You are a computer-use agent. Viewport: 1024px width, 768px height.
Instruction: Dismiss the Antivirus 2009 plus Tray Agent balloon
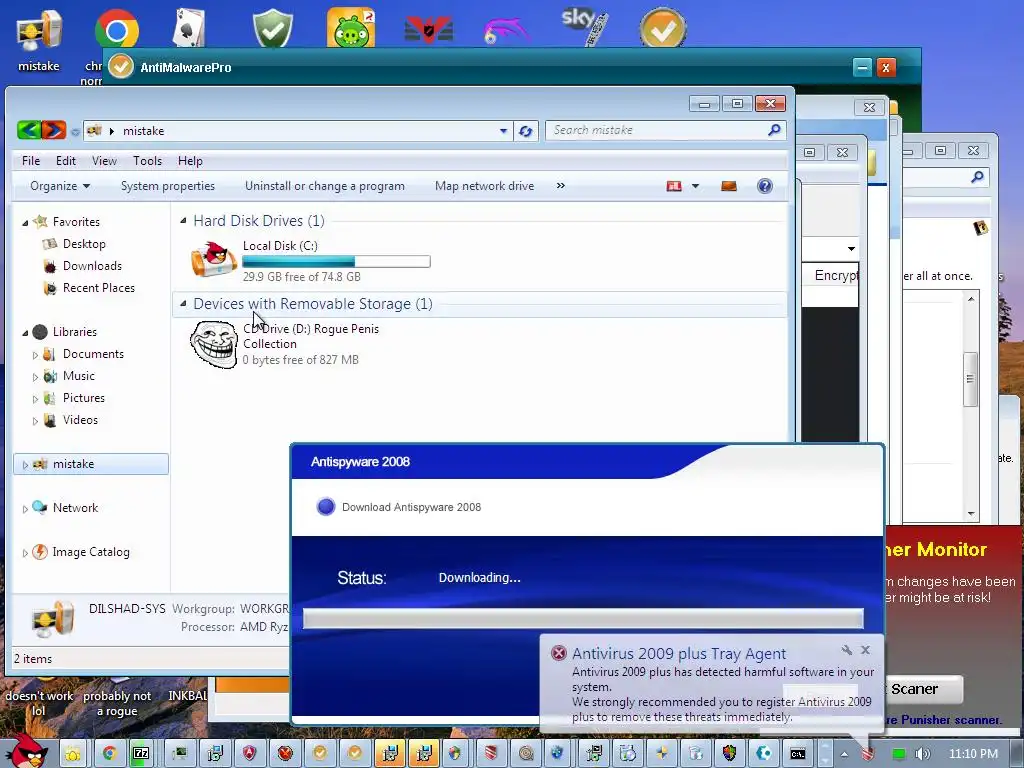point(865,650)
